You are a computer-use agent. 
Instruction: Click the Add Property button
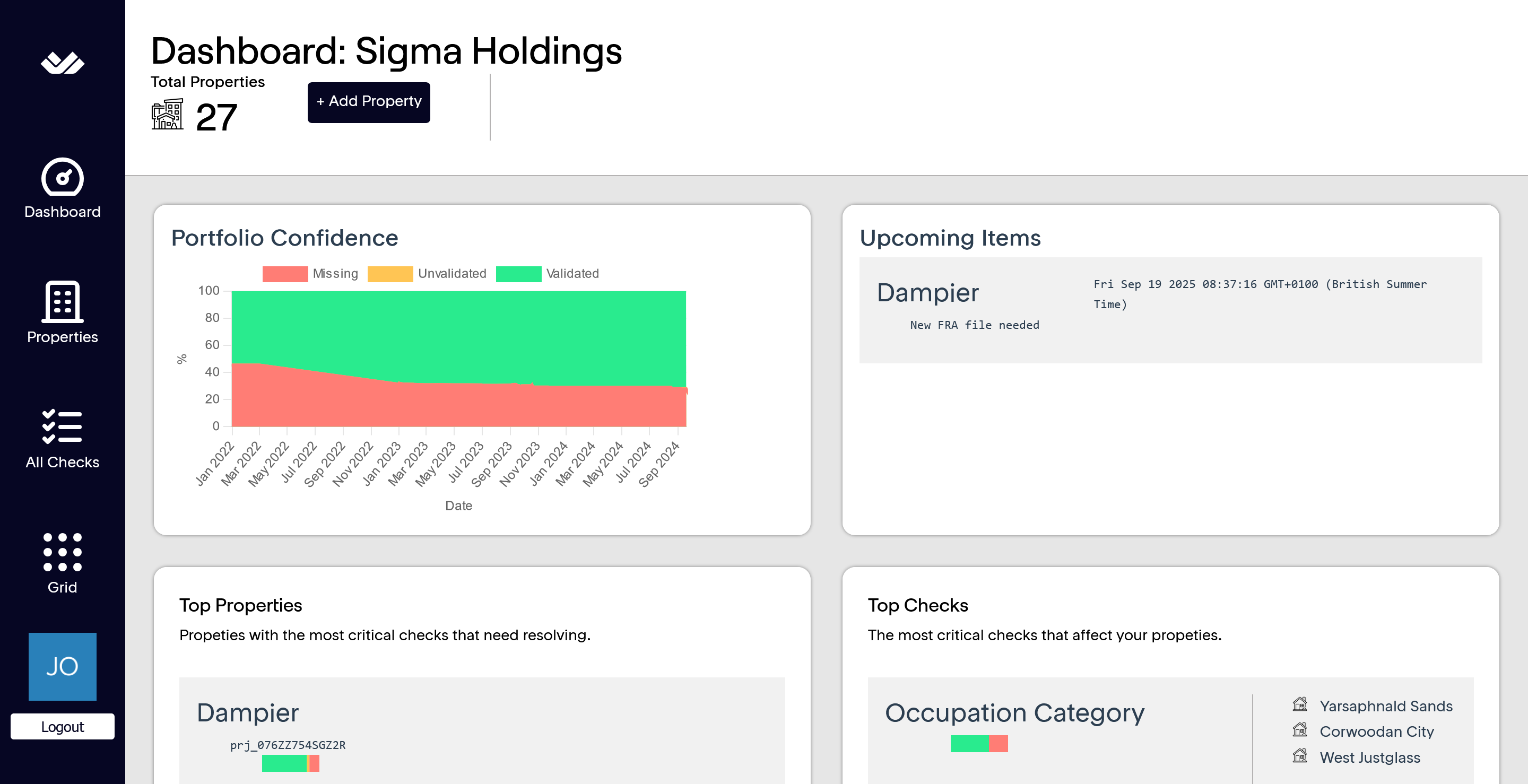pyautogui.click(x=368, y=102)
